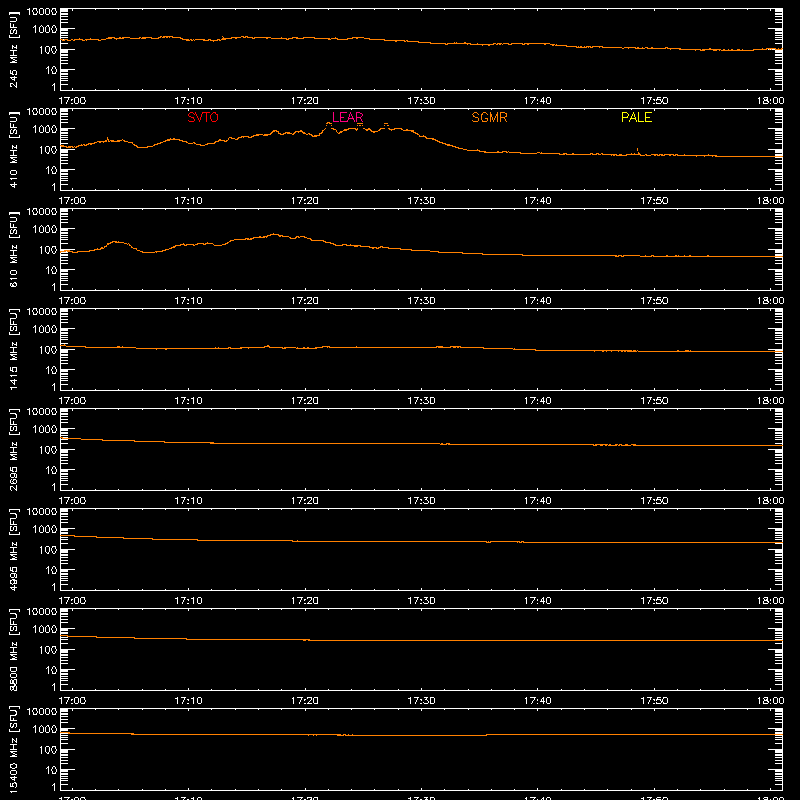Screen dimensions: 800x800
Task: Click the 18:00 tick label below the 4995 MHz panel
Action: (770, 601)
